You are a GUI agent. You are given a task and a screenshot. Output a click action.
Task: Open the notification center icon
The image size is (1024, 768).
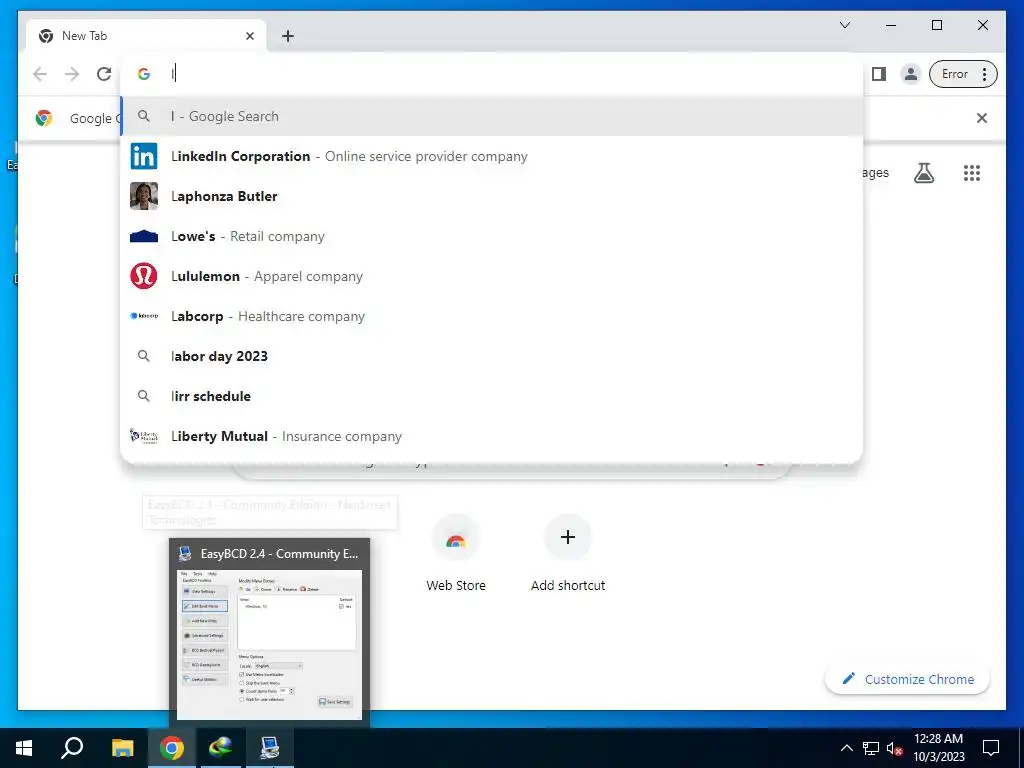(x=991, y=748)
